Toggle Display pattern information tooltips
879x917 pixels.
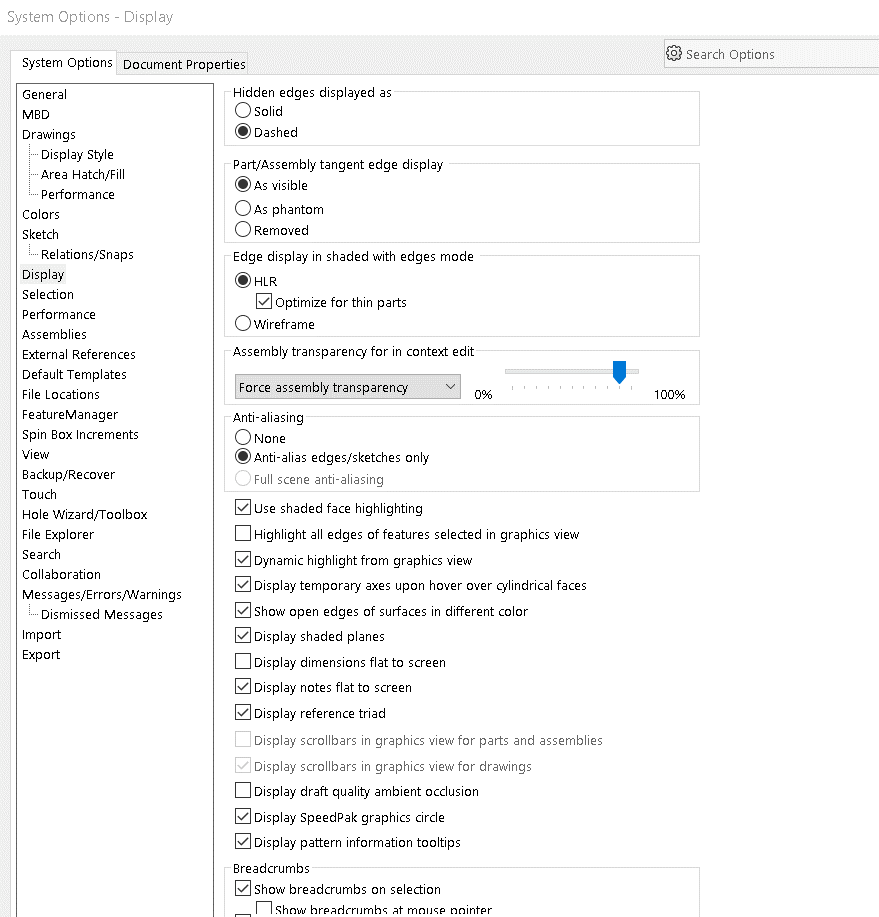click(x=243, y=842)
